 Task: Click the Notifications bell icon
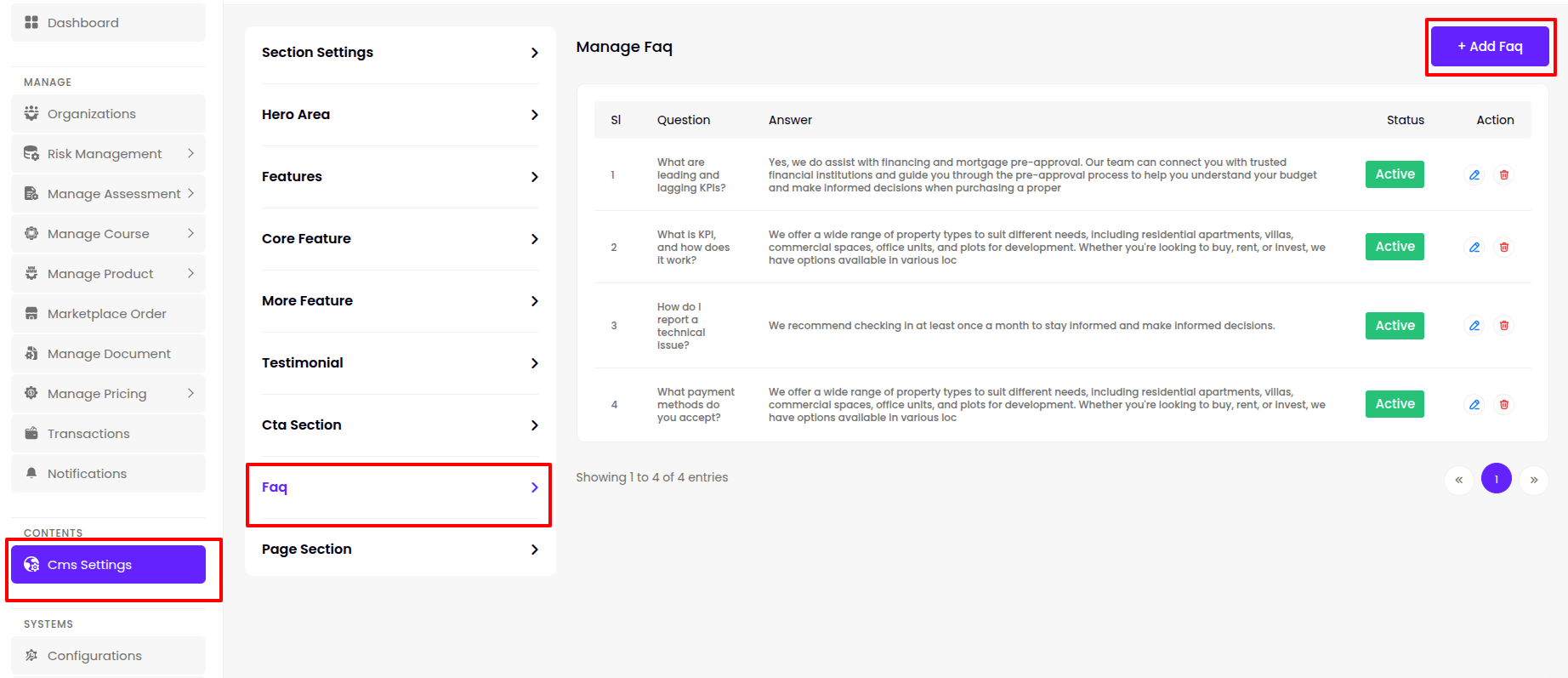pyautogui.click(x=31, y=474)
